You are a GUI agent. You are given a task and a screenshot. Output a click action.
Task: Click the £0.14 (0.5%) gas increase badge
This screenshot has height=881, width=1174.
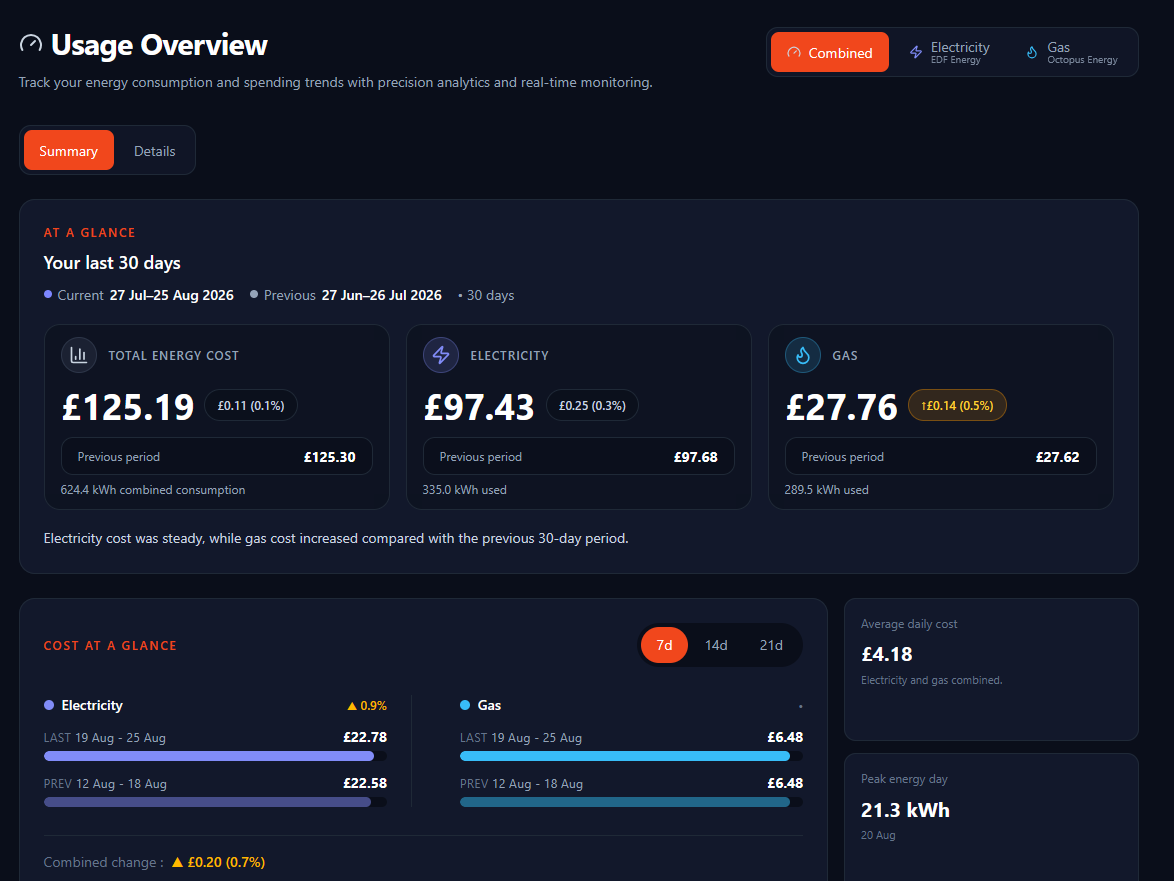[957, 406]
